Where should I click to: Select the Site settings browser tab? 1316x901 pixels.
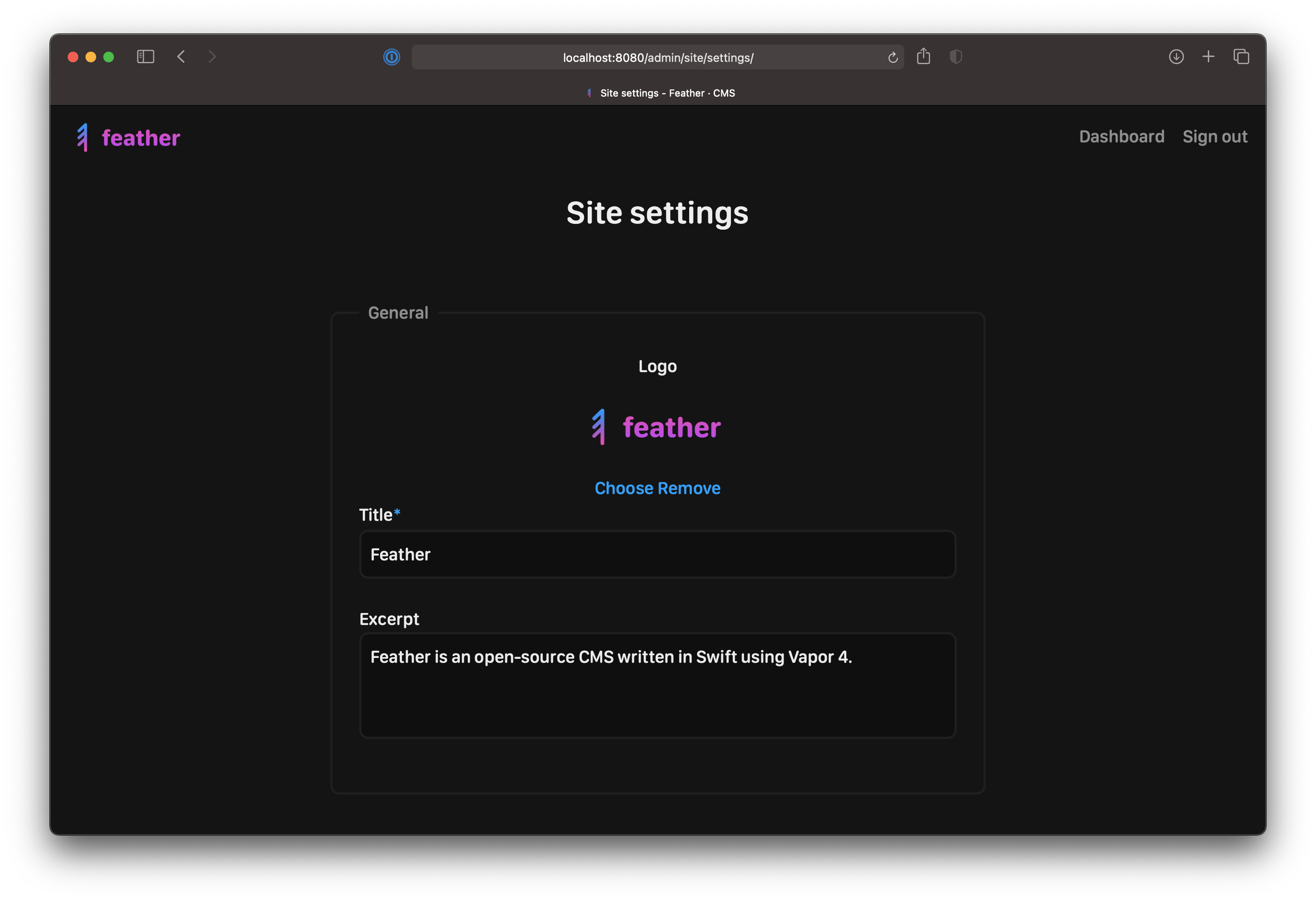click(x=660, y=93)
